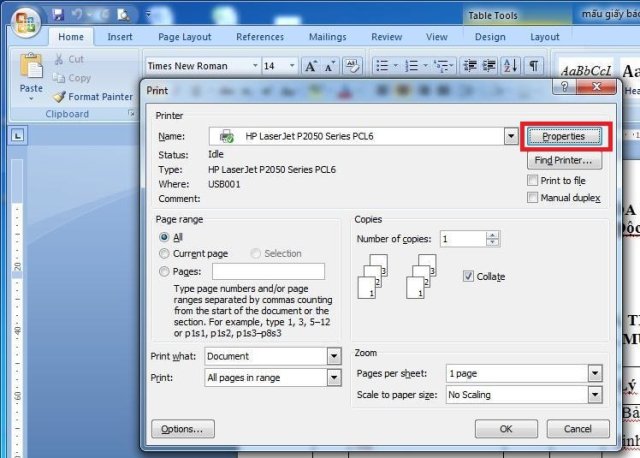Click the Increase Indent icon
Image resolution: width=640 pixels, height=458 pixels.
[489, 65]
